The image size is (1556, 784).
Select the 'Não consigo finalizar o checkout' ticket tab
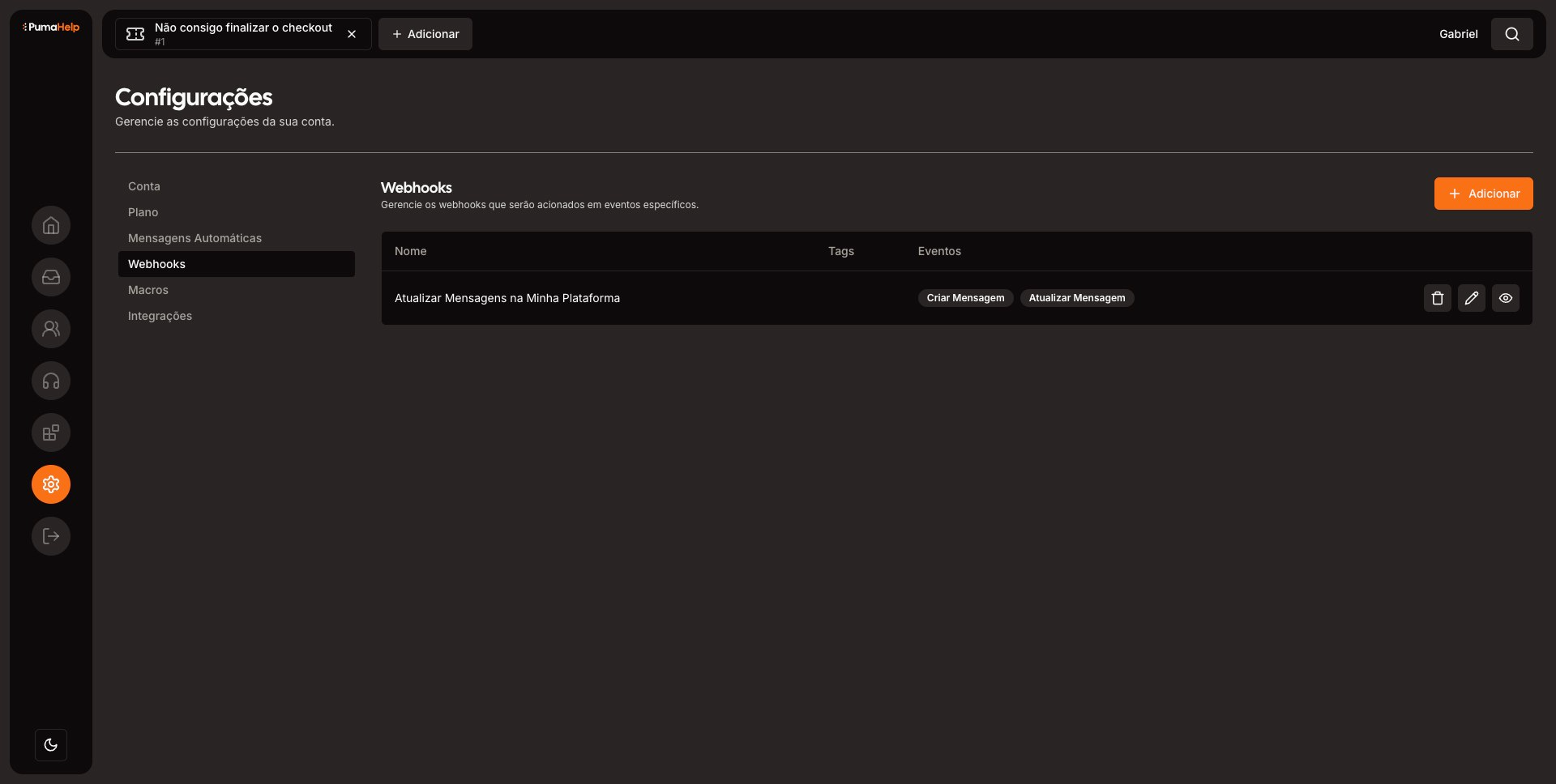coord(243,34)
